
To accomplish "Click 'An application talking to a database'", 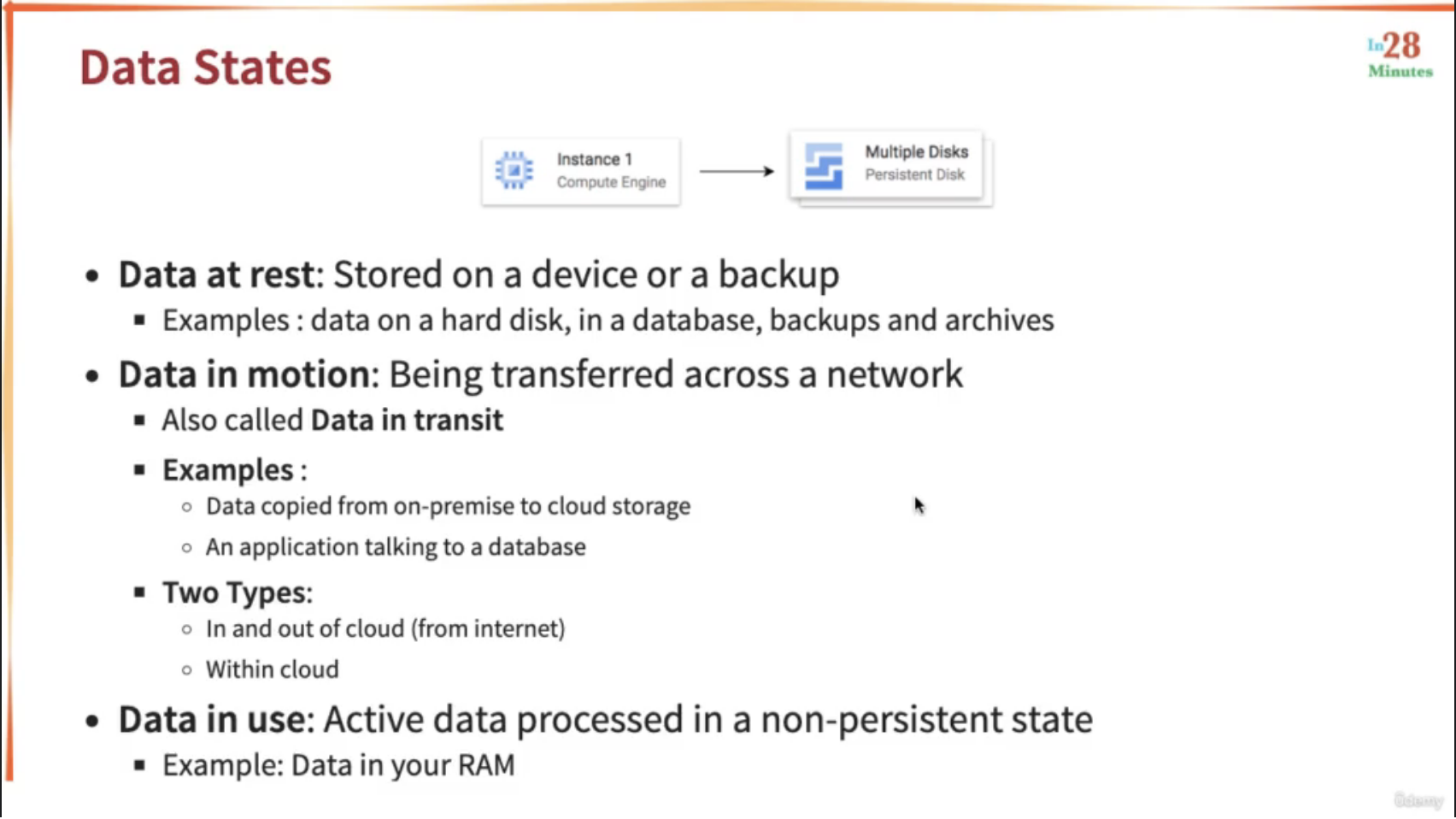I will click(396, 547).
